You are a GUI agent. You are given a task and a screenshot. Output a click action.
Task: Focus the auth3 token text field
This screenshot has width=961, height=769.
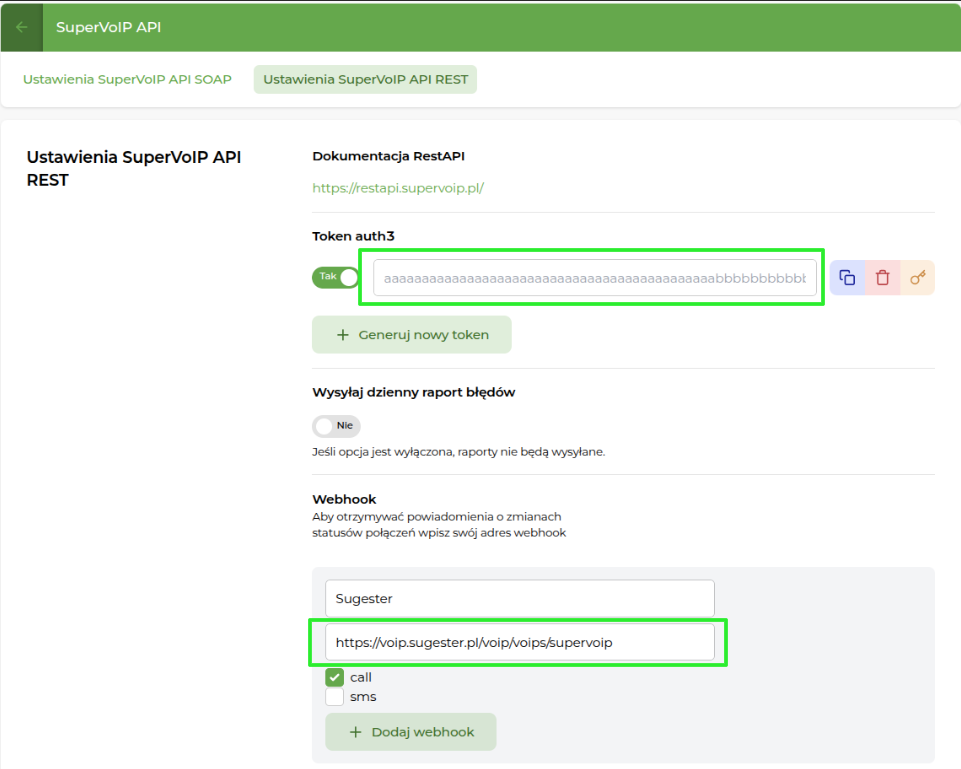coord(594,278)
